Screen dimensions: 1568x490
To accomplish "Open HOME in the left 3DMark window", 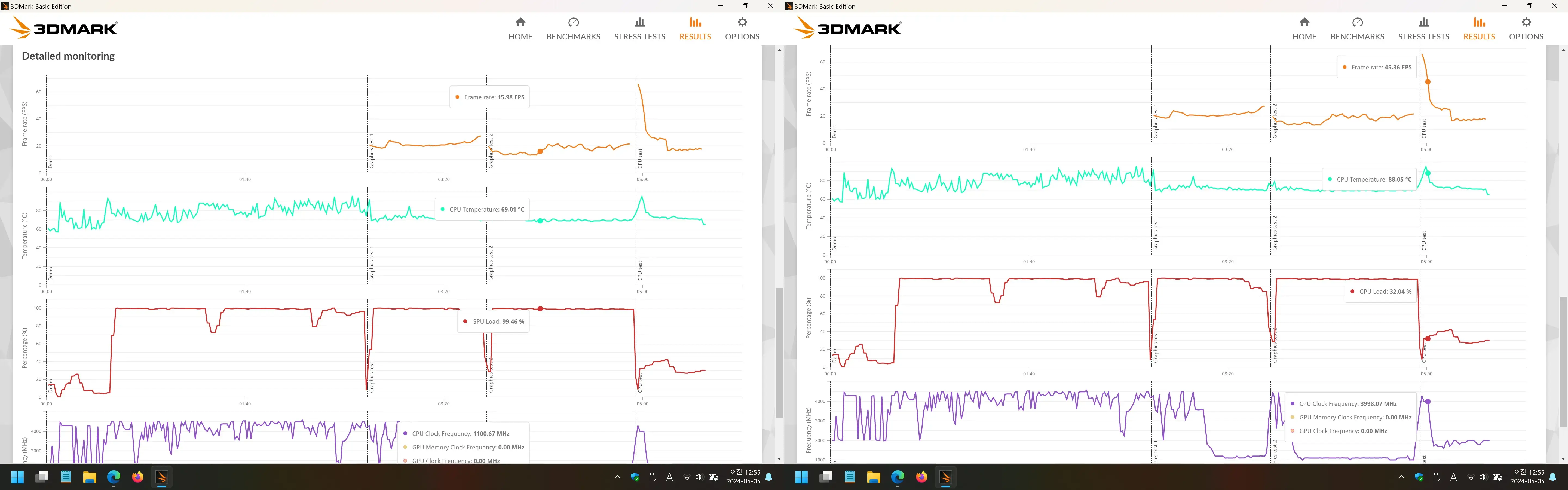I will click(520, 29).
